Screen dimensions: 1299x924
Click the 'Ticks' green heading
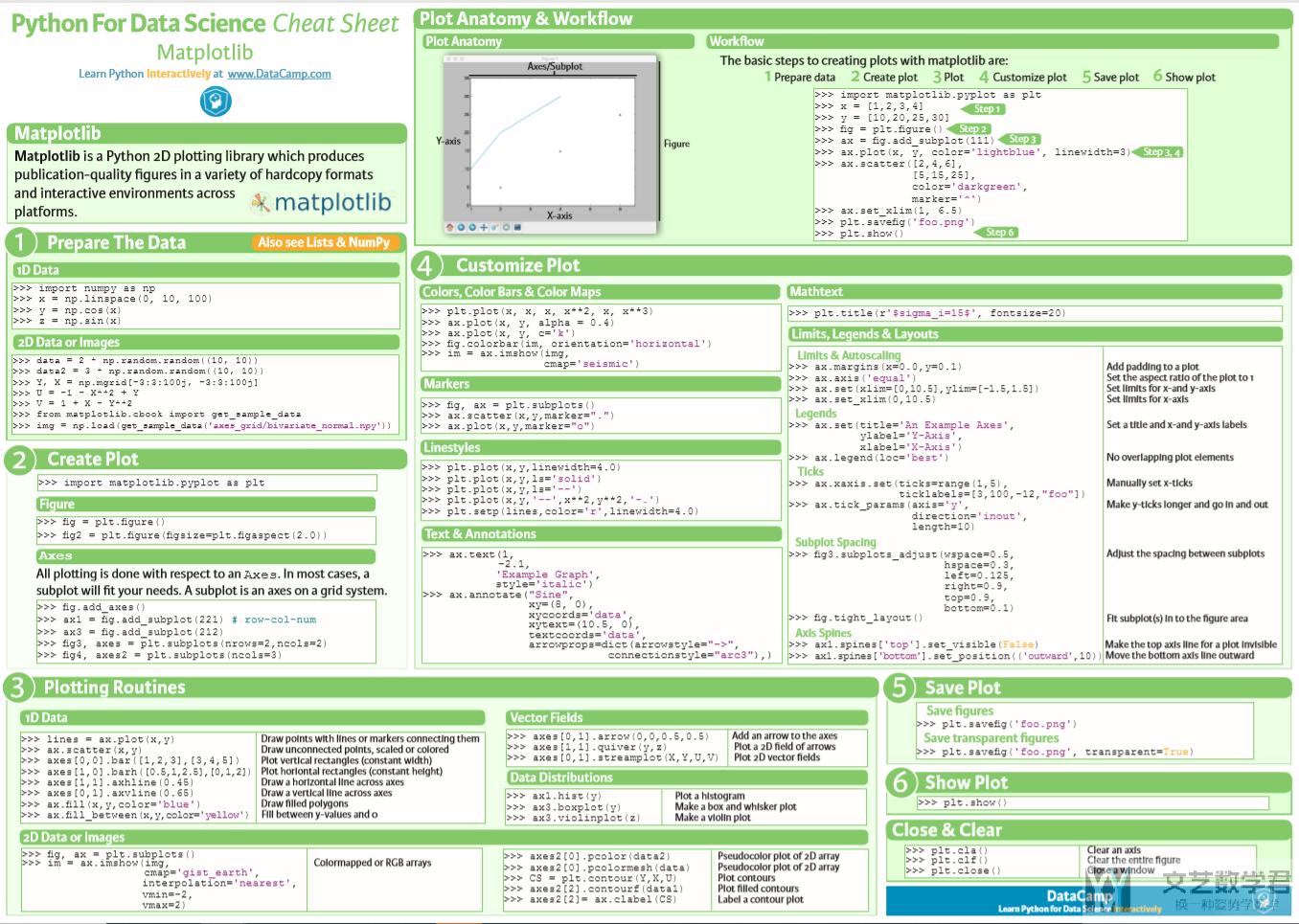pyautogui.click(x=810, y=471)
